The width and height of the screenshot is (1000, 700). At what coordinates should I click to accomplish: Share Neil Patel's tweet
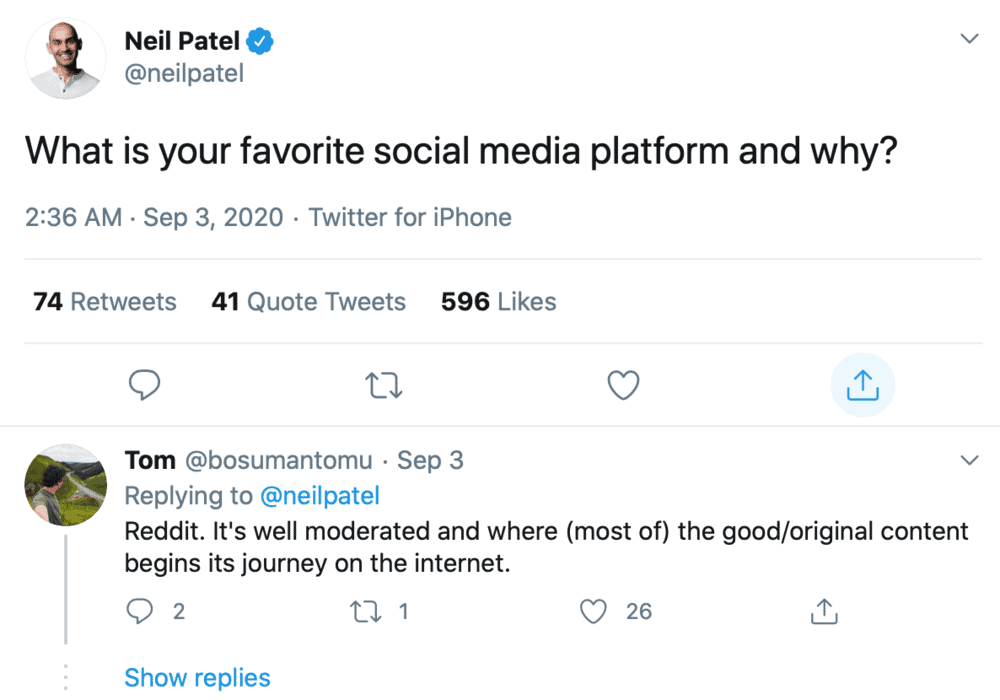[x=862, y=384]
